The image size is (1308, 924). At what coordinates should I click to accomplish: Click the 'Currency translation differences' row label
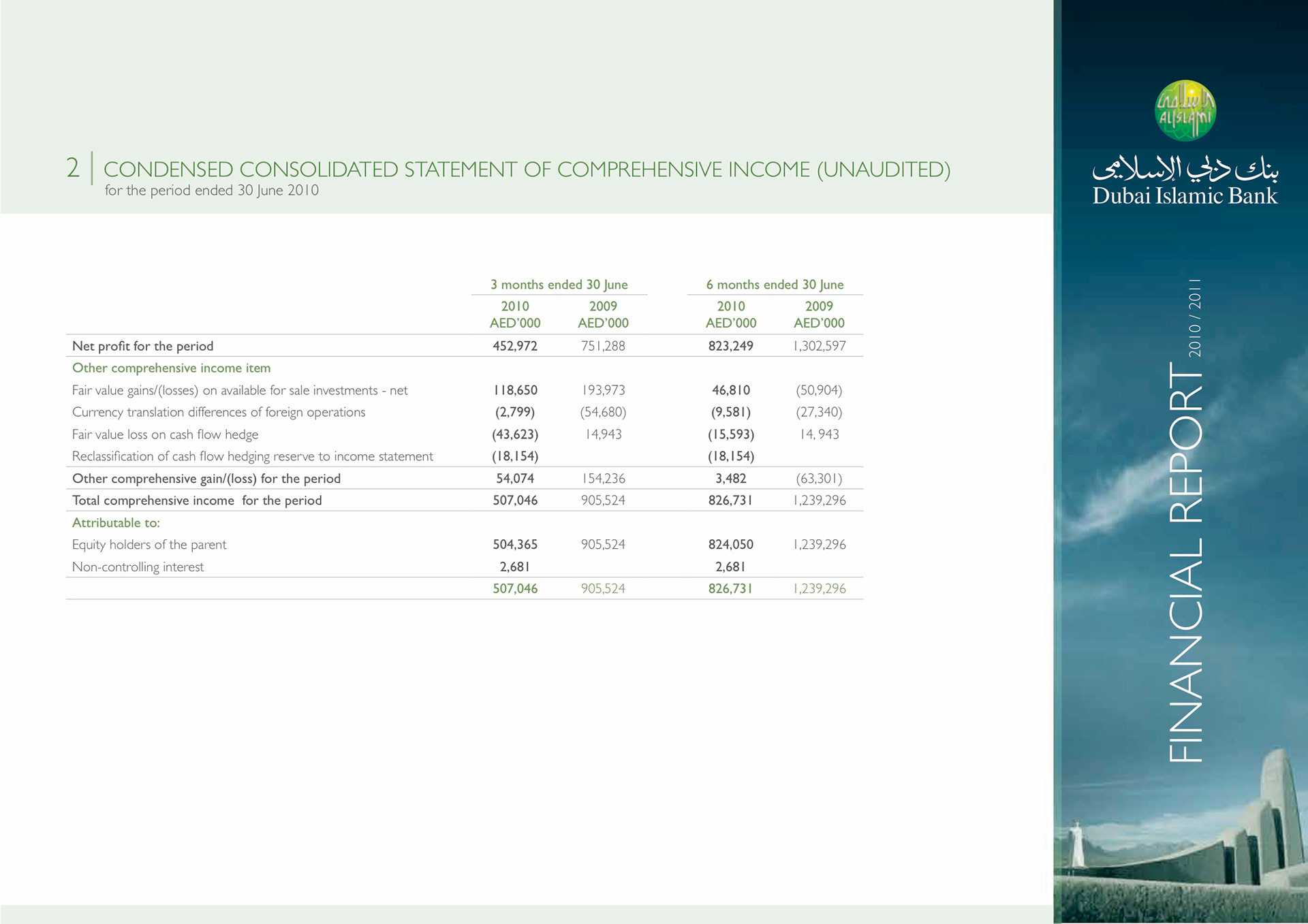(218, 412)
